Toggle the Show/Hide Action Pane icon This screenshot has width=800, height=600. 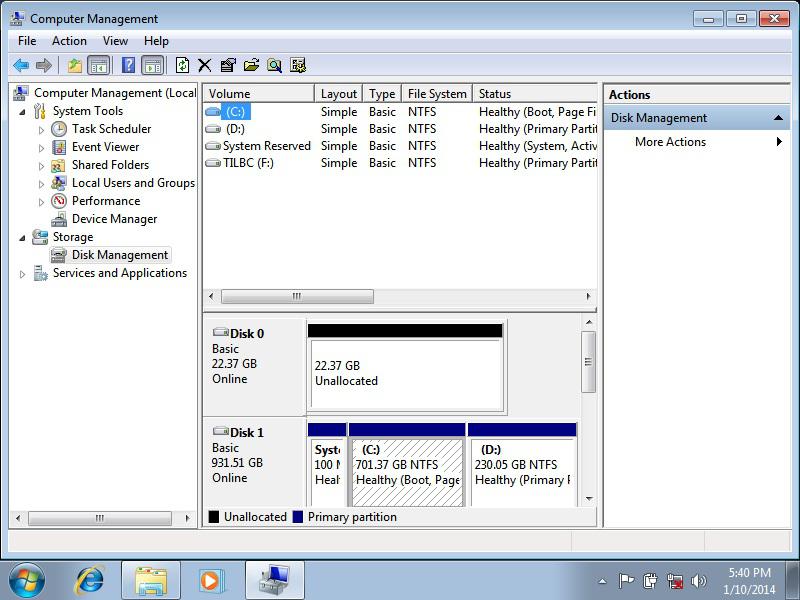click(153, 65)
